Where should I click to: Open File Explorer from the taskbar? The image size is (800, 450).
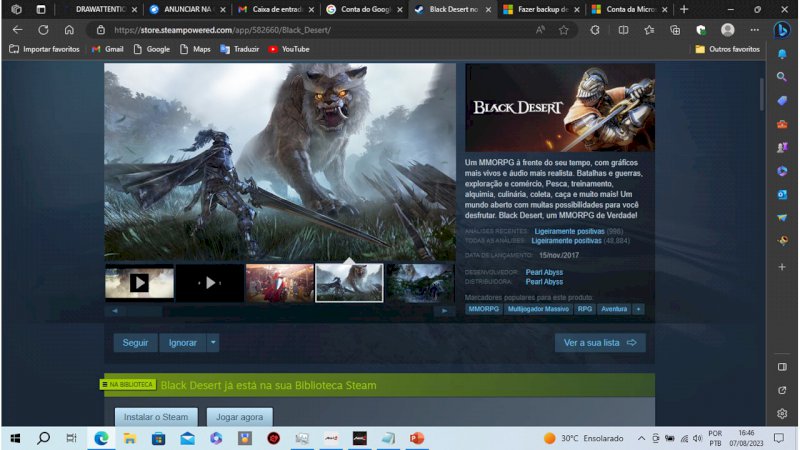[130, 438]
